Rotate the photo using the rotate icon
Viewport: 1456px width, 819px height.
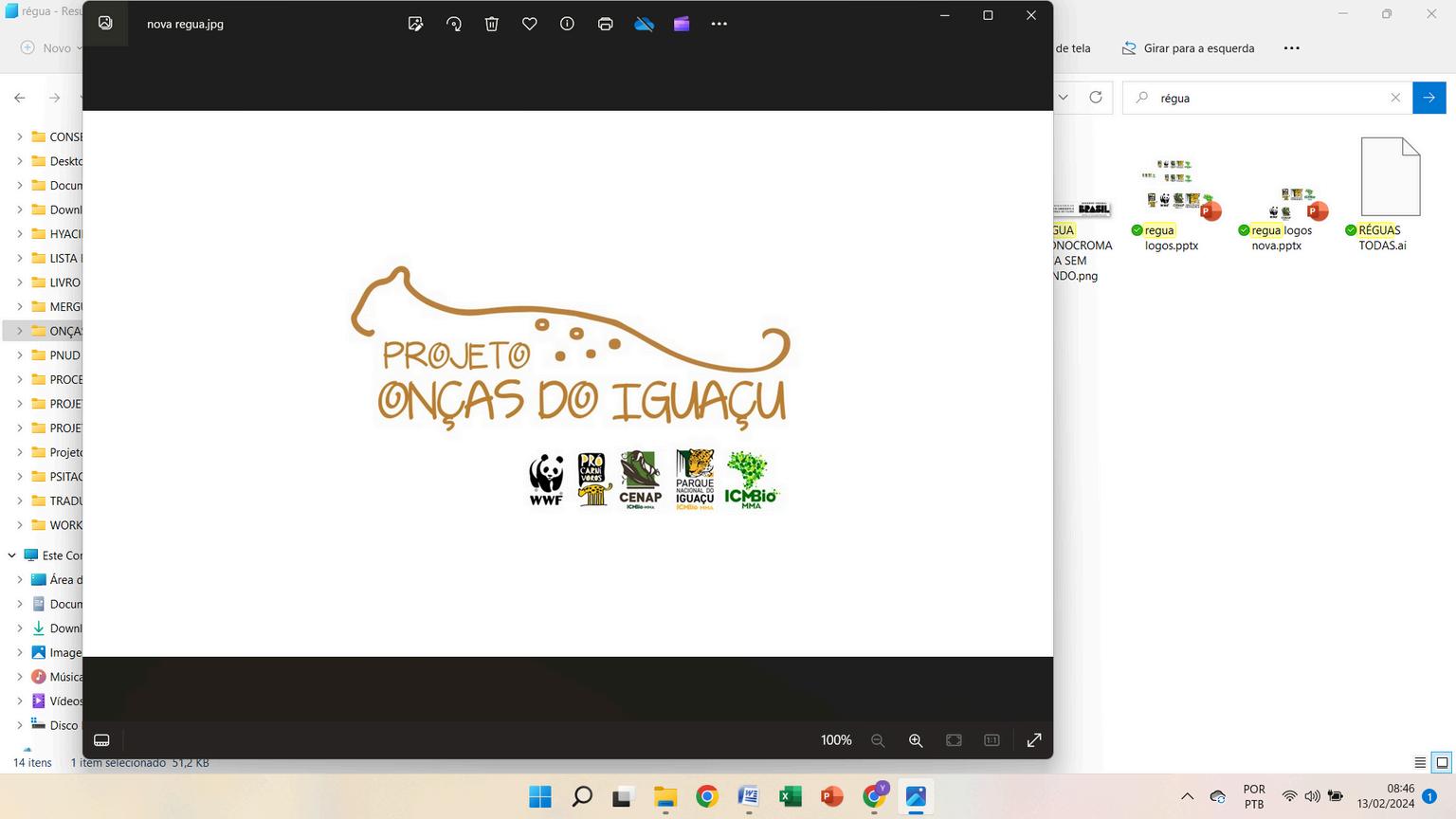(x=454, y=24)
